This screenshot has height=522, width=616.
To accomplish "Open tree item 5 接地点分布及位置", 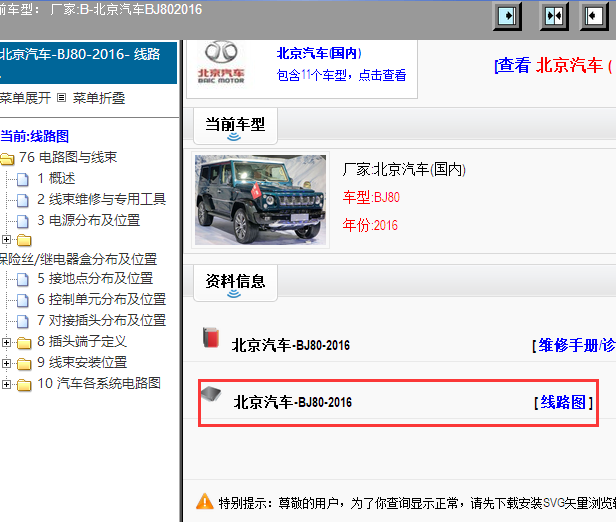I will coord(95,278).
